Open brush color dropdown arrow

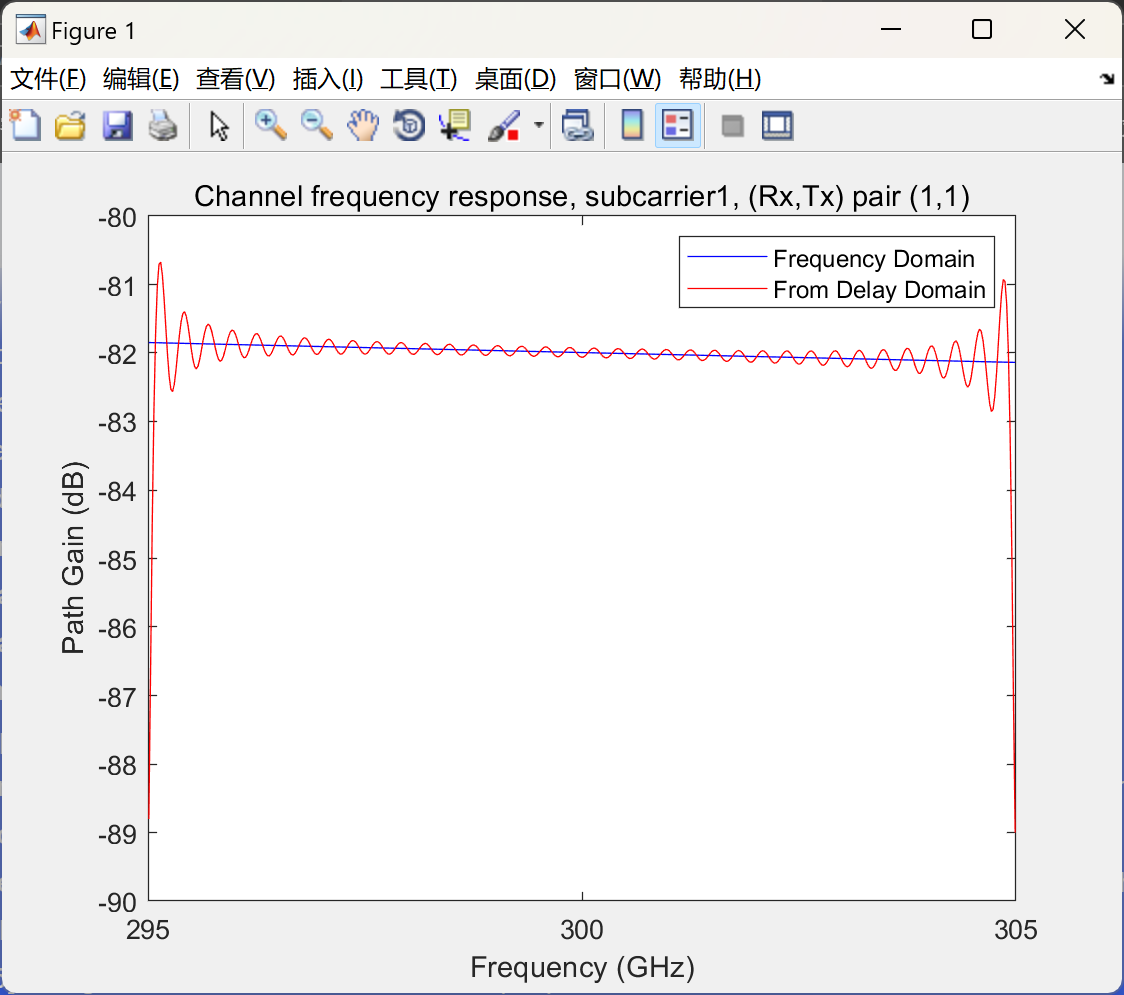point(538,125)
